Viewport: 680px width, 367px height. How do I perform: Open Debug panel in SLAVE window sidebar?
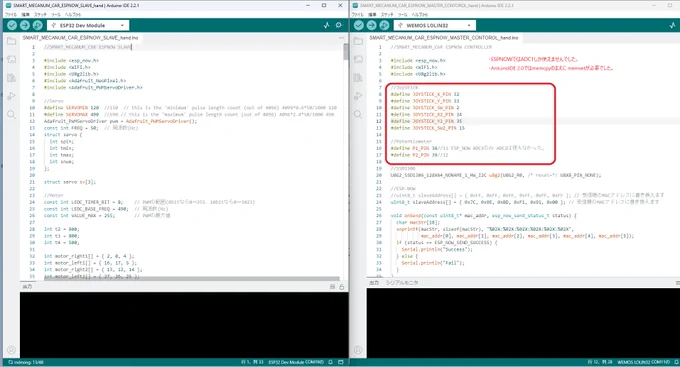point(11,96)
